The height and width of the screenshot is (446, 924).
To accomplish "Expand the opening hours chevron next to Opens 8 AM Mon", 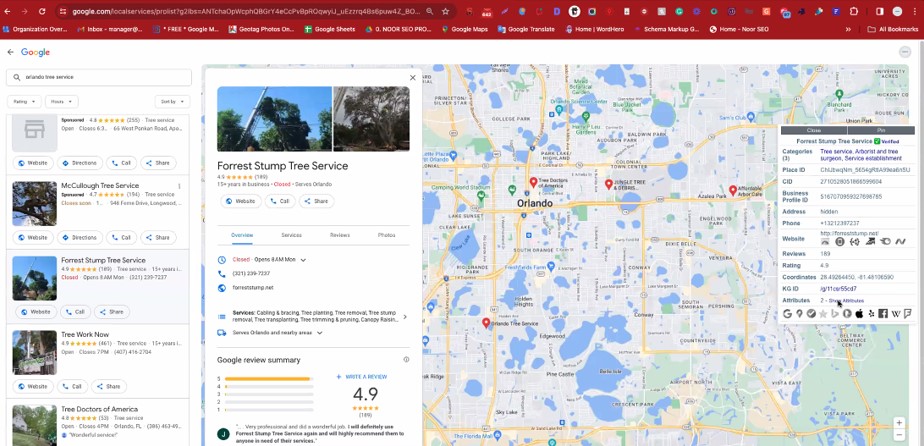I will point(303,260).
